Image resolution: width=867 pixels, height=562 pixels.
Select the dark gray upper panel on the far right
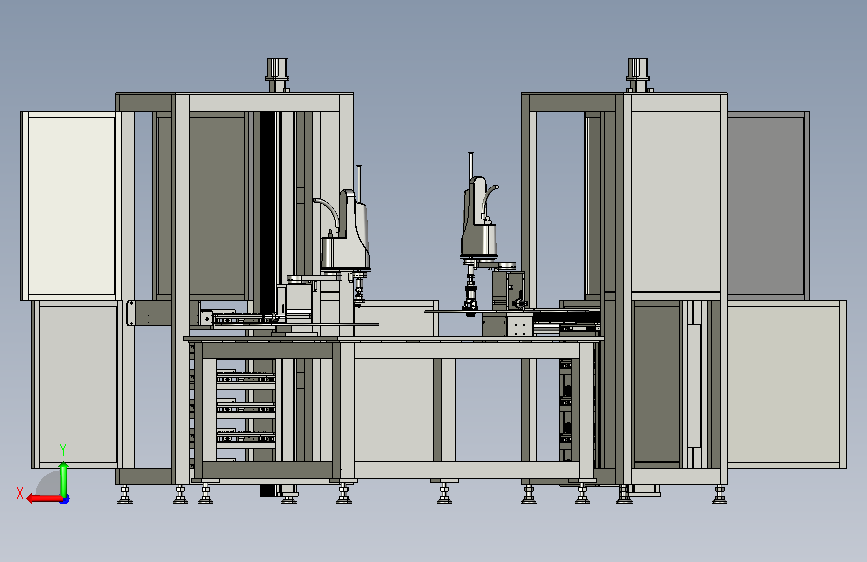[x=768, y=206]
